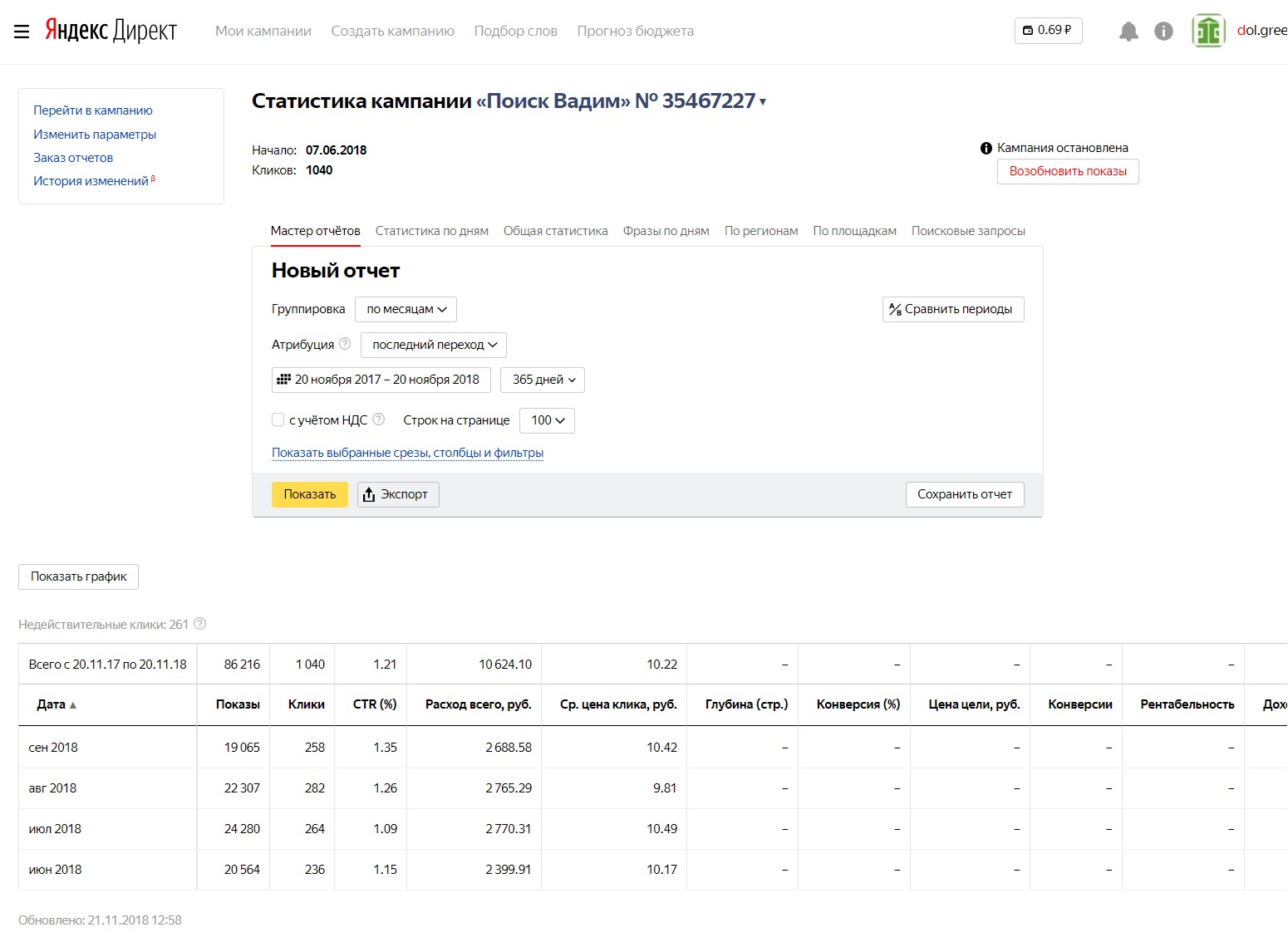
Task: Switch to Статистика по дням tab
Action: pos(432,231)
